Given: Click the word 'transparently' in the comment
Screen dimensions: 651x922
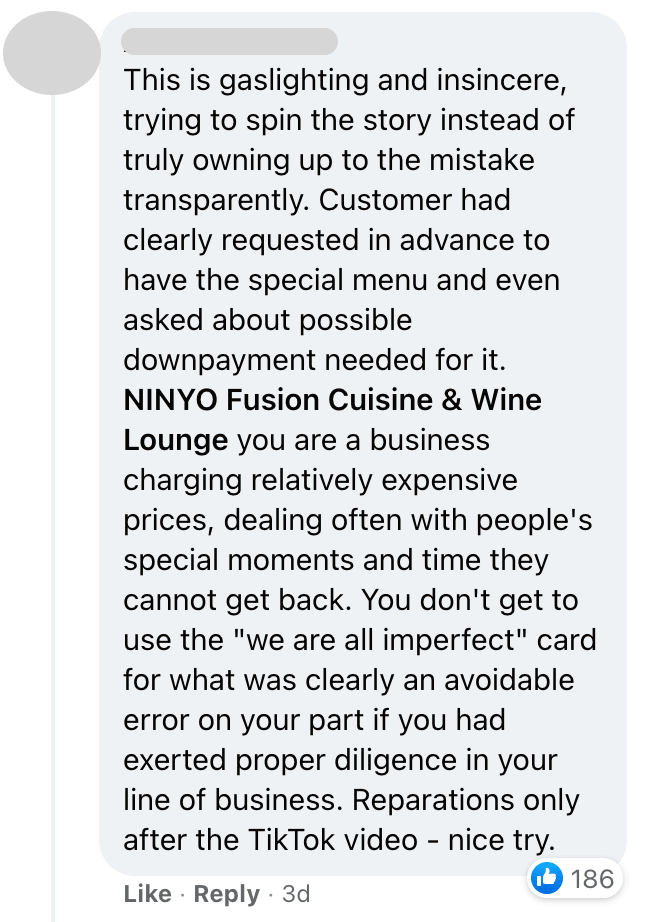Looking at the screenshot, I should click(x=216, y=200).
